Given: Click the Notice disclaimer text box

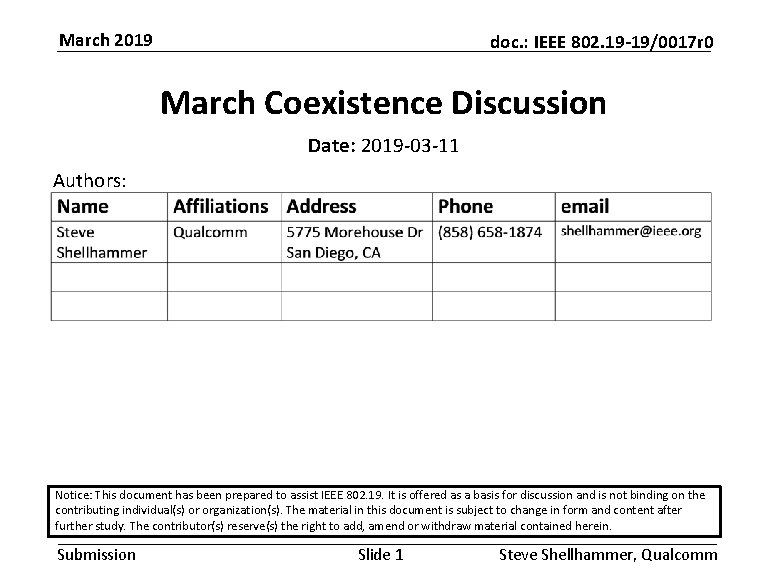Looking at the screenshot, I should click(384, 511).
